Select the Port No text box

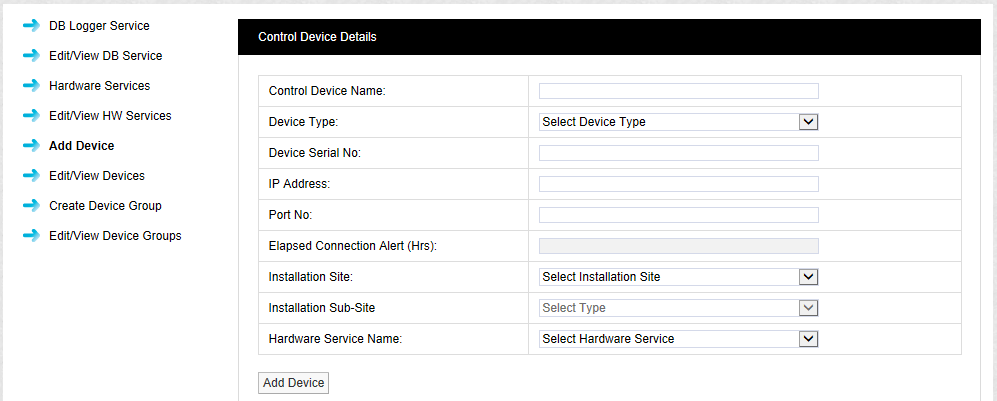678,215
